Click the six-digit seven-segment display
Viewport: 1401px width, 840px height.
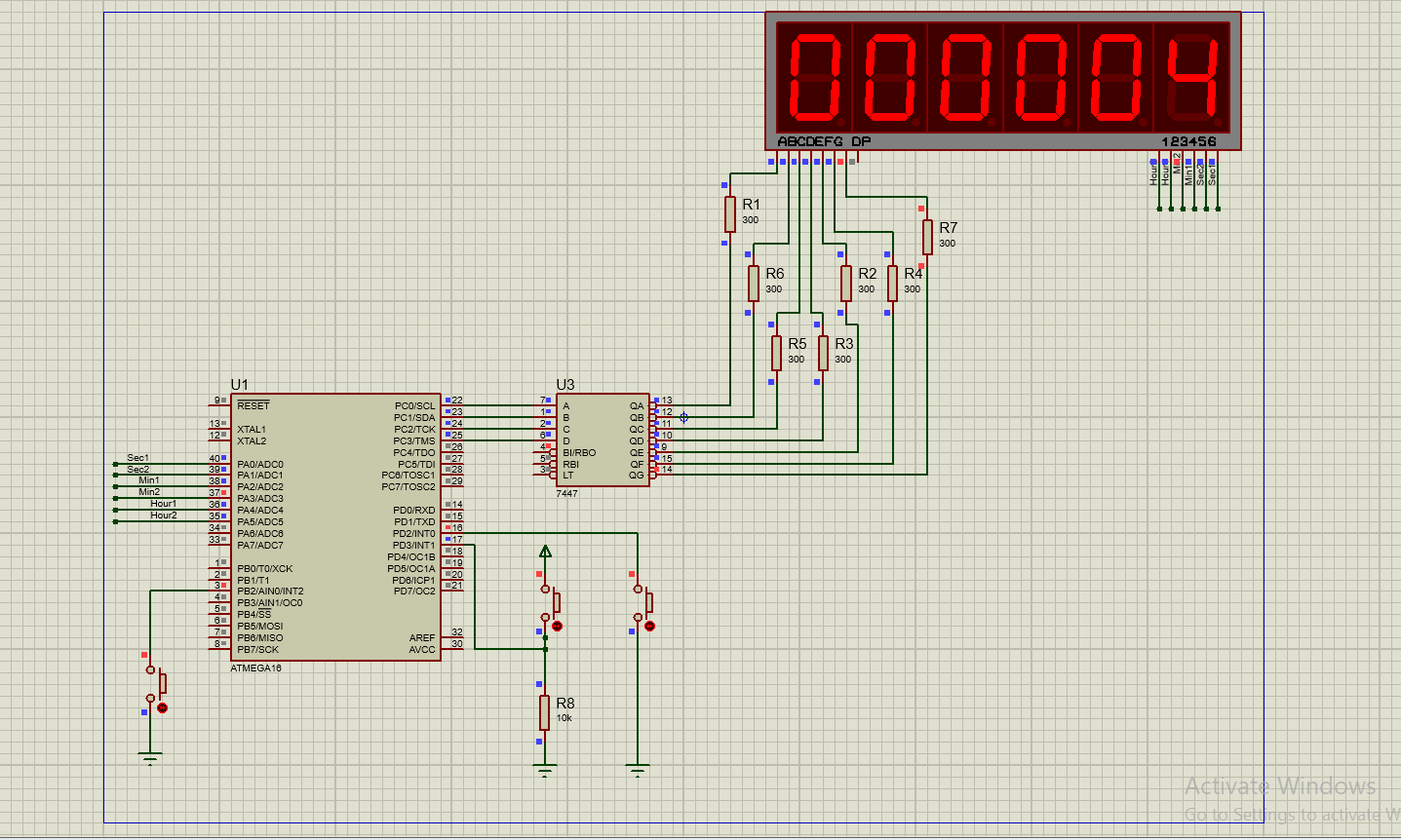1003,80
